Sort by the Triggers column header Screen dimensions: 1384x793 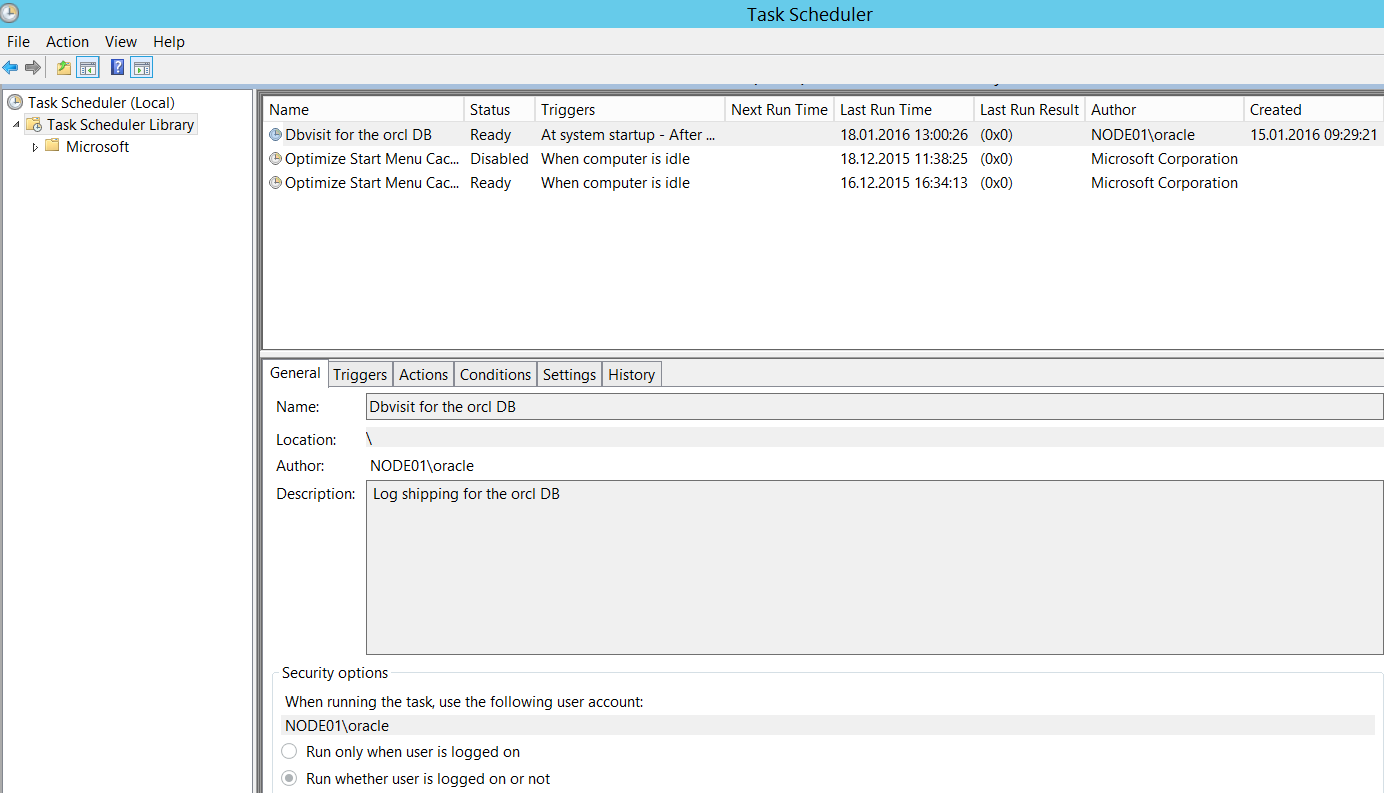(x=629, y=109)
